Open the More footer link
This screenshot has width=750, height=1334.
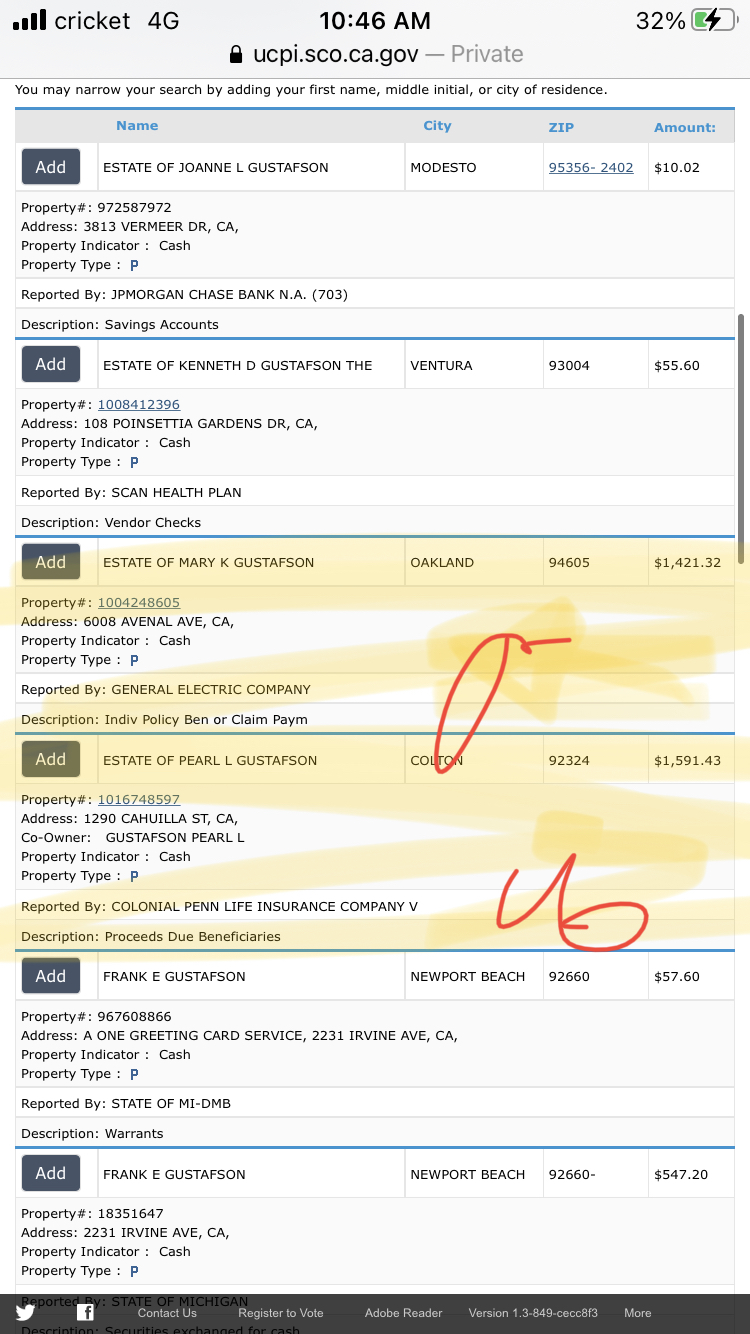coord(638,1313)
